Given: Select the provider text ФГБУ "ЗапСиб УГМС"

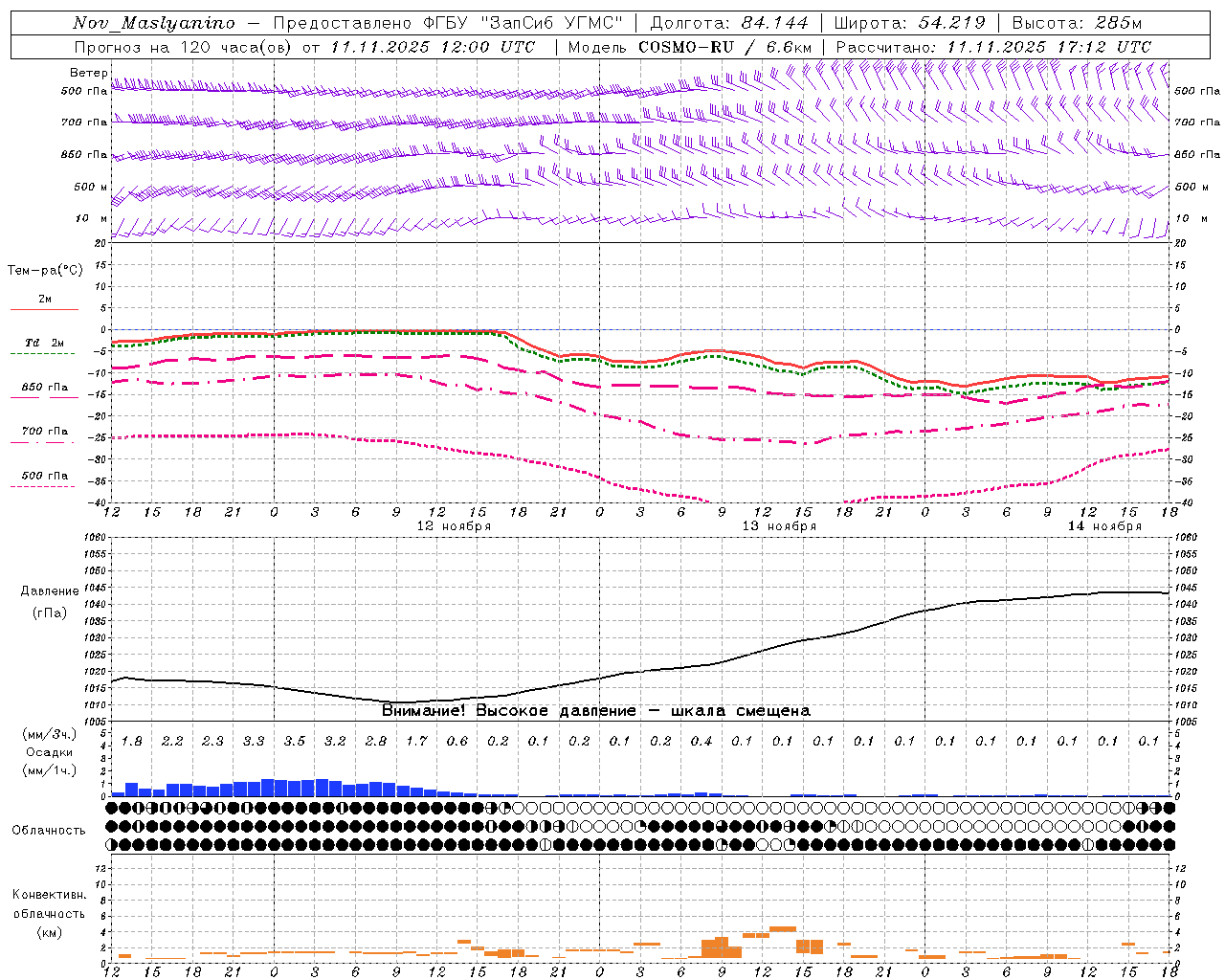Looking at the screenshot, I should [523, 23].
